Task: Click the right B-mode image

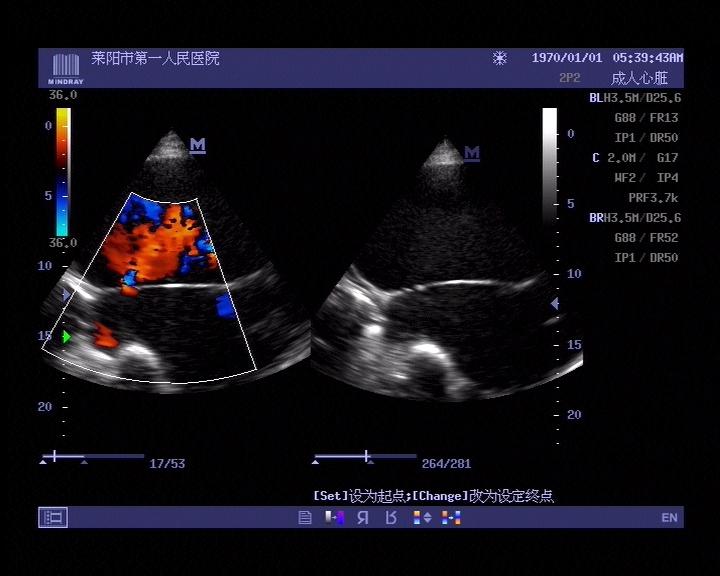Action: tap(448, 269)
